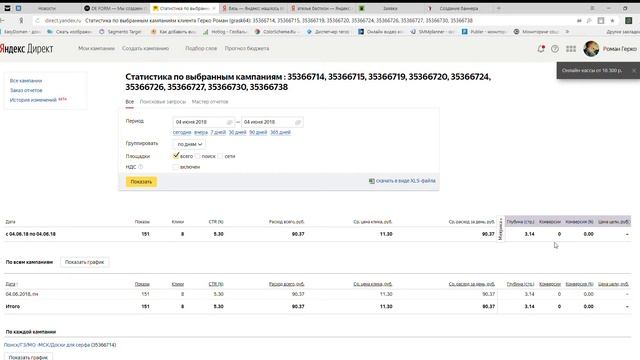Image resolution: width=640 pixels, height=360 pixels.
Task: Open the notifications bell icon
Action: (x=541, y=49)
